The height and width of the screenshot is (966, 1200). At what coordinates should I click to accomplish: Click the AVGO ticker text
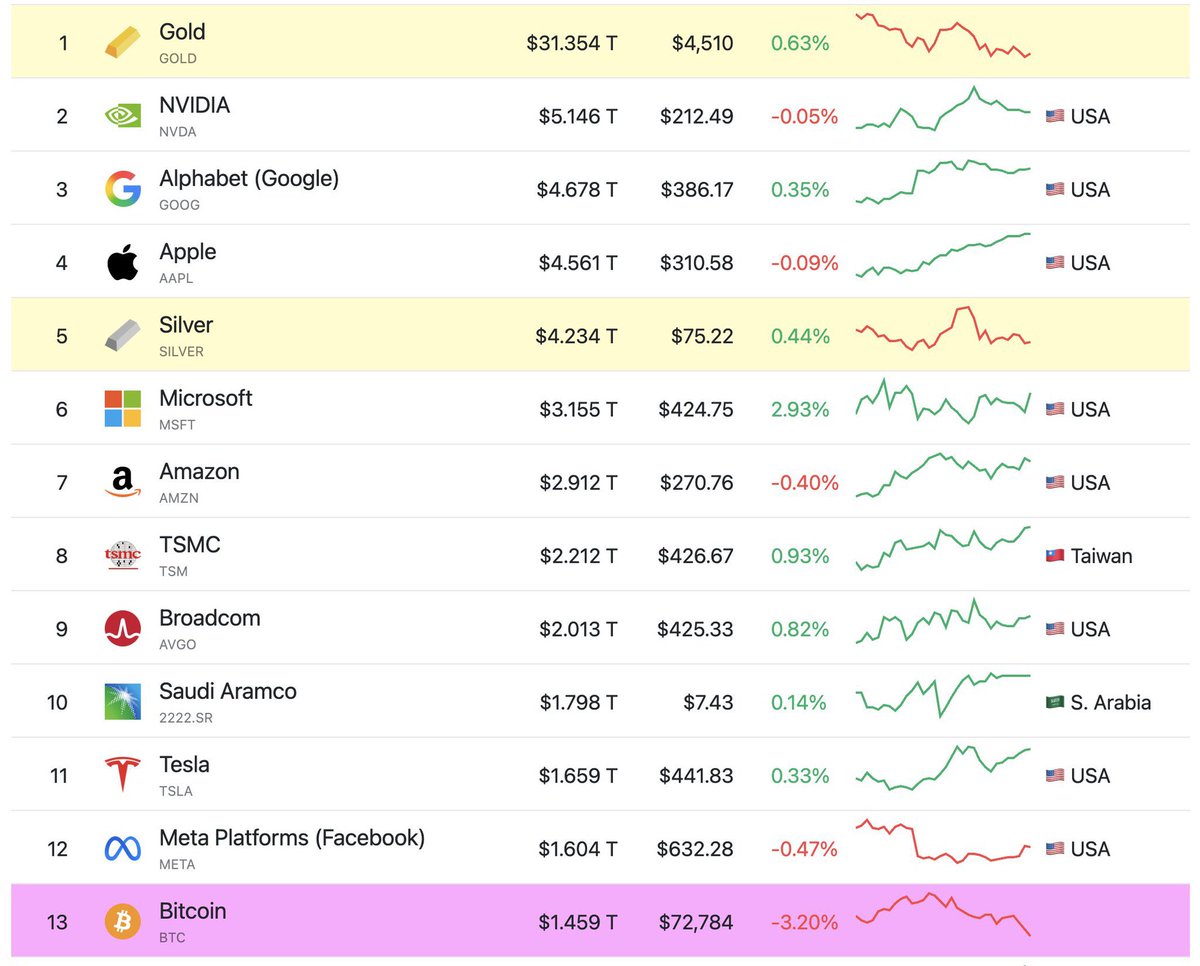(x=178, y=644)
